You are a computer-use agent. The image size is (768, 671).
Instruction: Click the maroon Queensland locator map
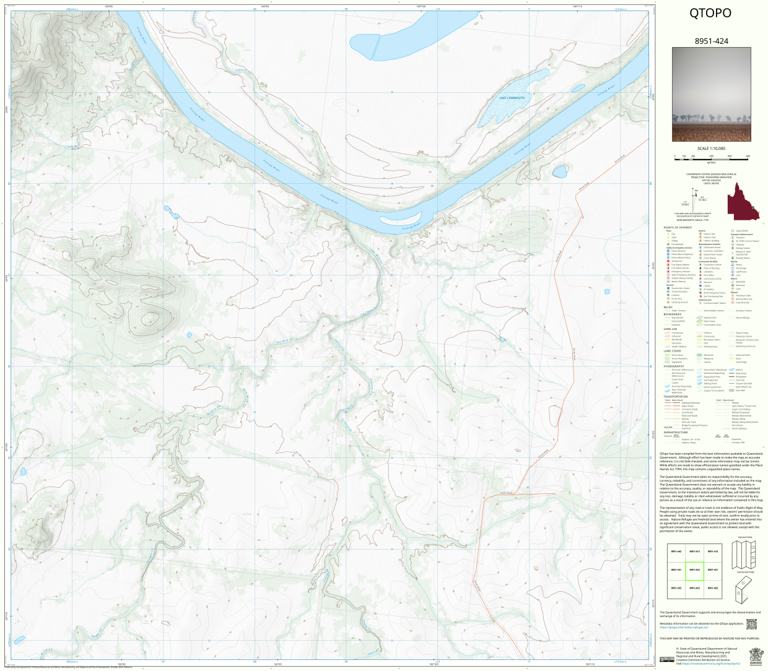click(x=743, y=201)
